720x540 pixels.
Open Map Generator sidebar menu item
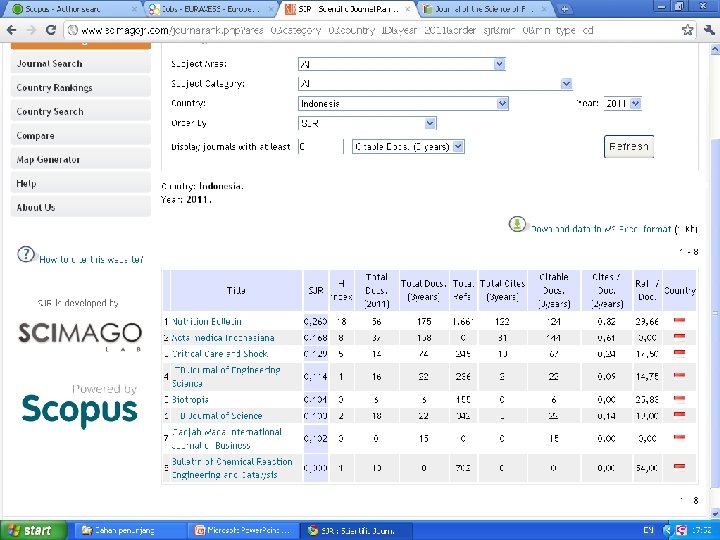point(80,159)
